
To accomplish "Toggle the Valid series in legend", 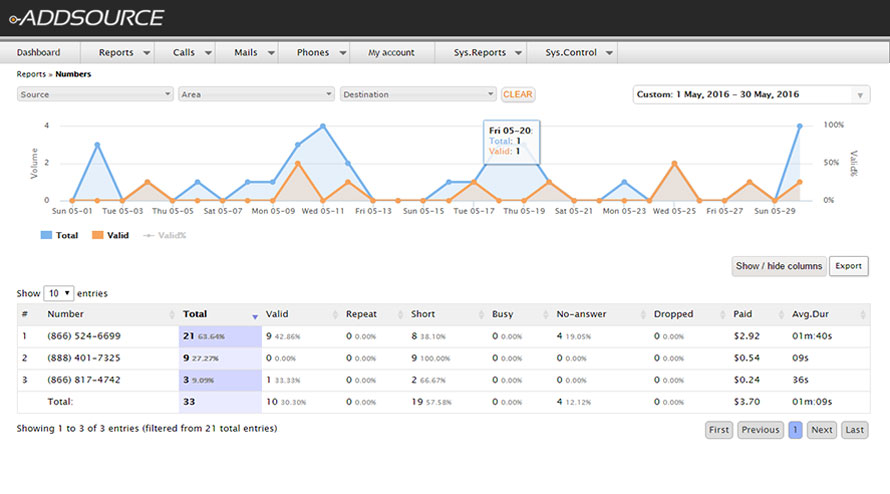I will [x=110, y=235].
